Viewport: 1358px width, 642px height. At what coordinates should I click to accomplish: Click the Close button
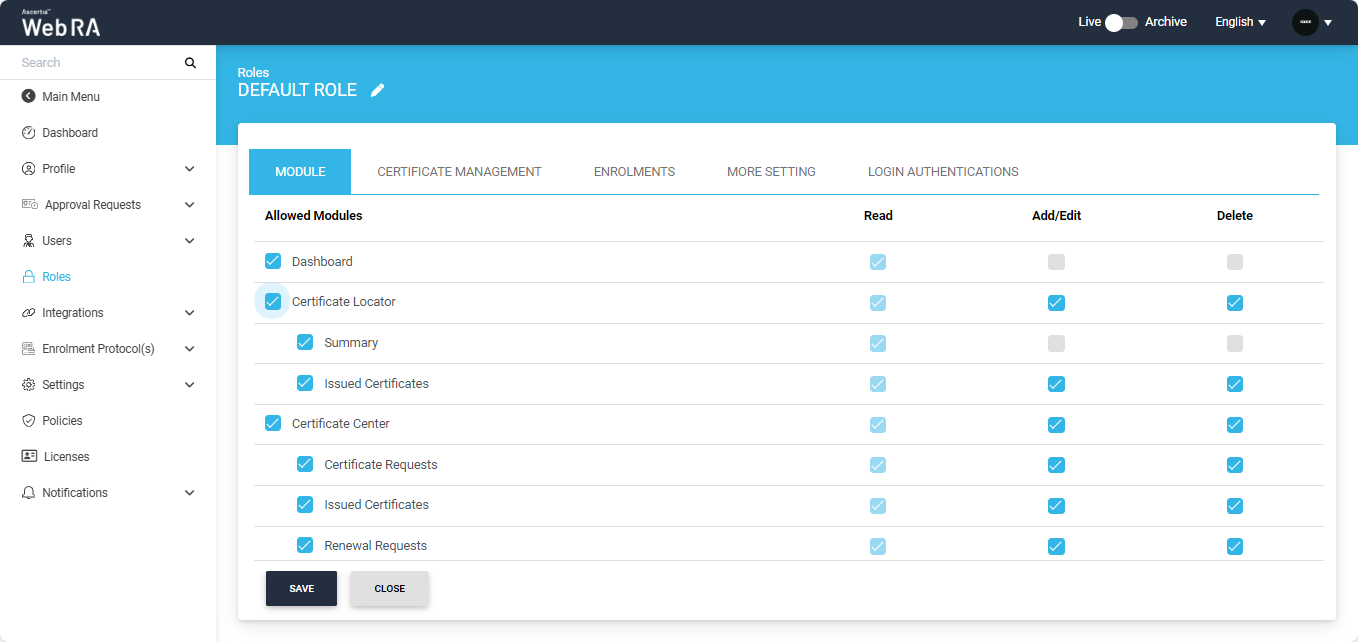click(x=389, y=589)
